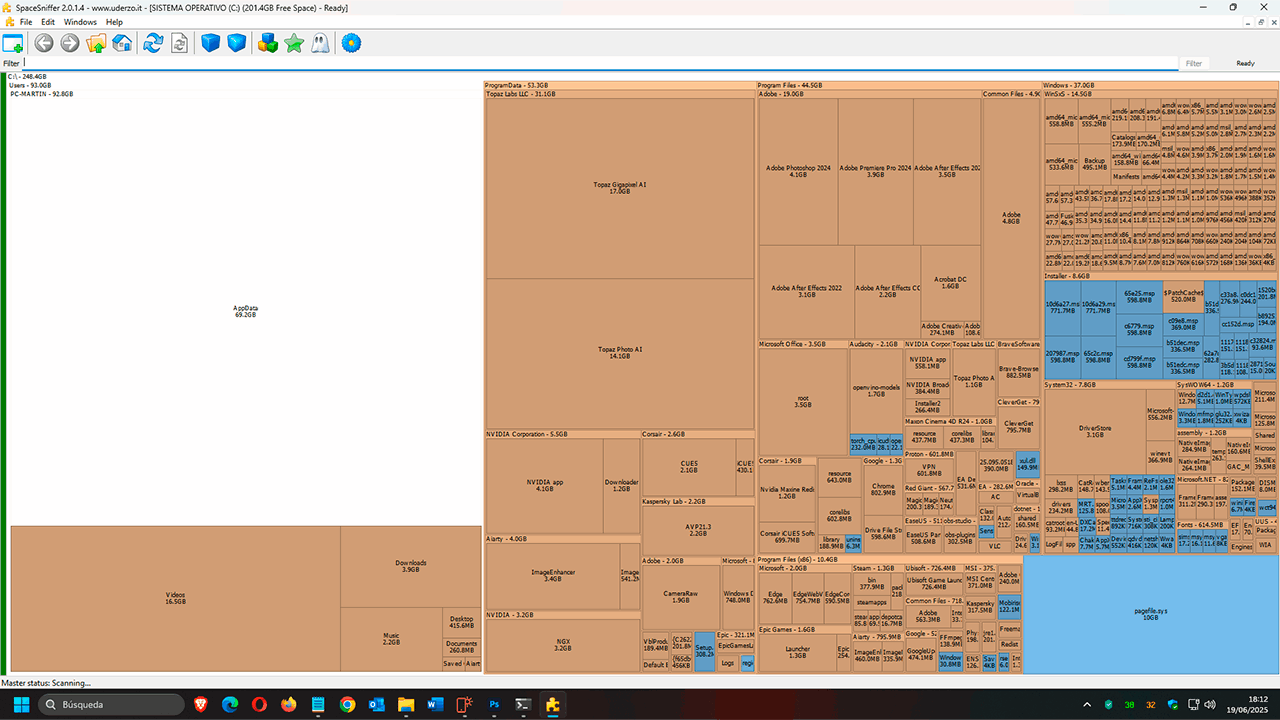Image resolution: width=1280 pixels, height=720 pixels.
Task: Go back to previous view
Action: (x=44, y=43)
